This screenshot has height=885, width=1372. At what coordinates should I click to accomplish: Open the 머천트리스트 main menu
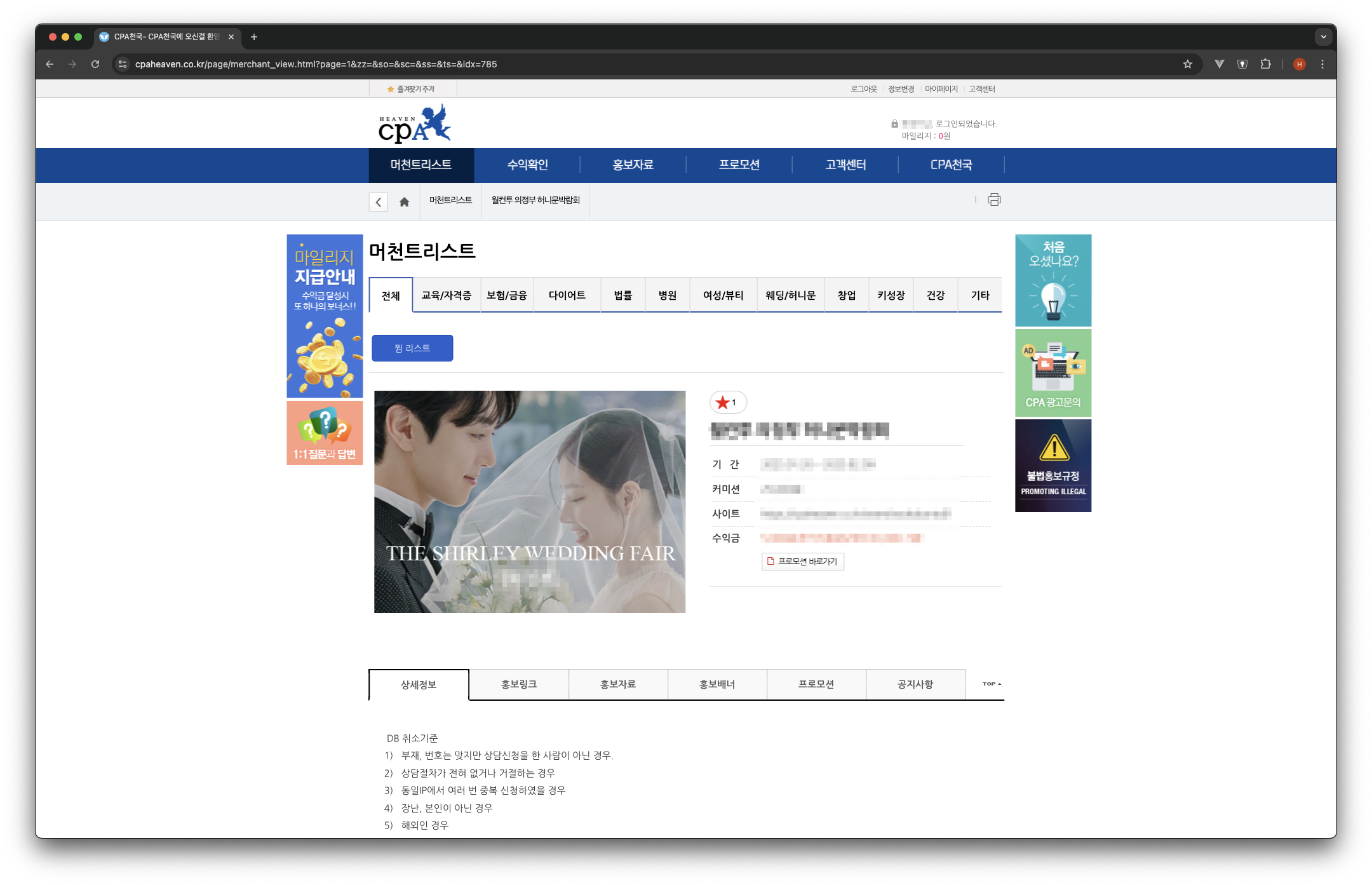(x=421, y=165)
